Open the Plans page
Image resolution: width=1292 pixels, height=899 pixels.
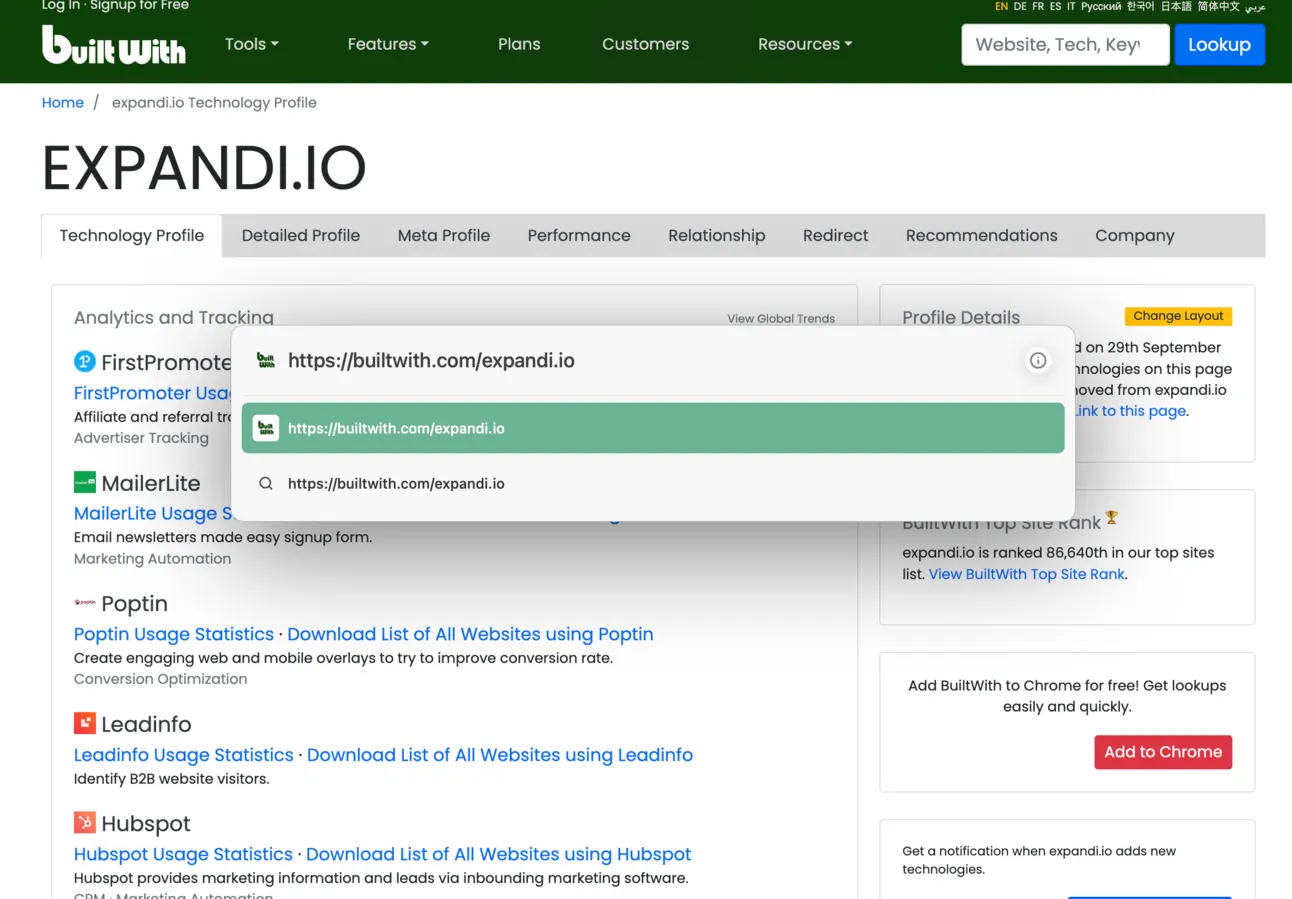pyautogui.click(x=519, y=44)
